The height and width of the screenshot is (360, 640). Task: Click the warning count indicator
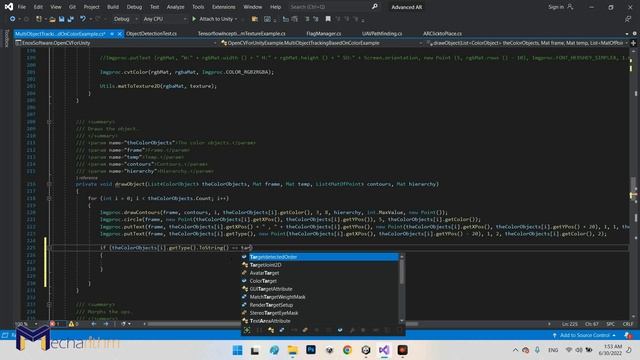pyautogui.click(x=74, y=324)
